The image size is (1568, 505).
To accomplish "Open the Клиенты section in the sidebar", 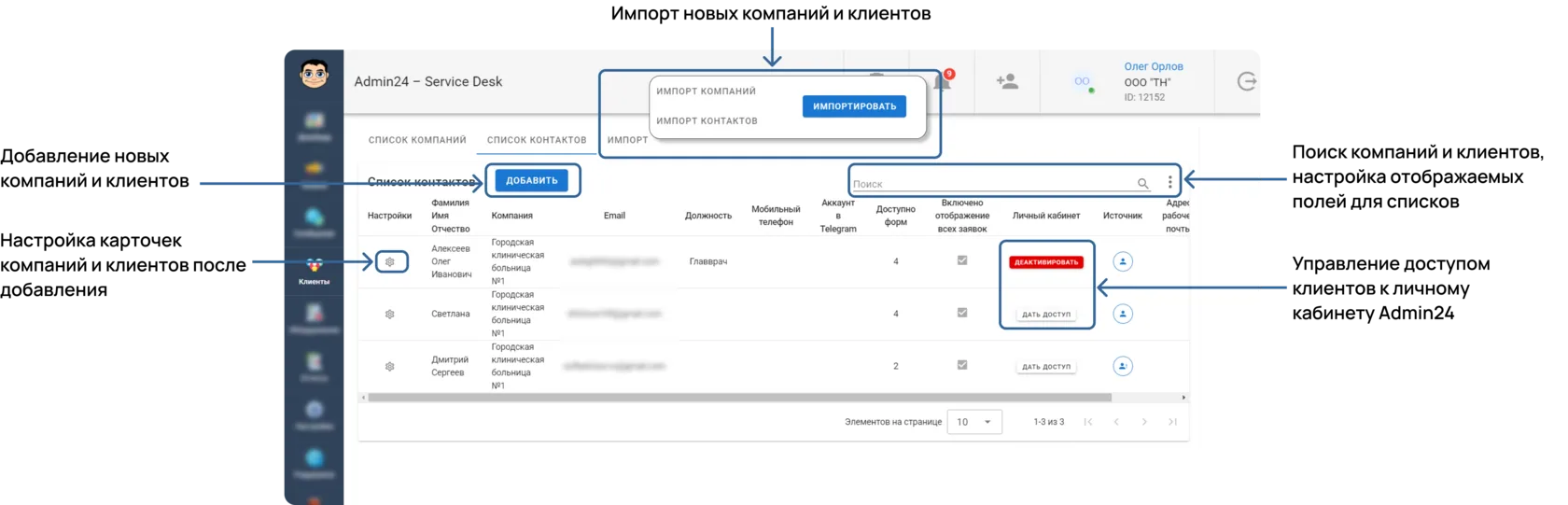I will pyautogui.click(x=315, y=271).
